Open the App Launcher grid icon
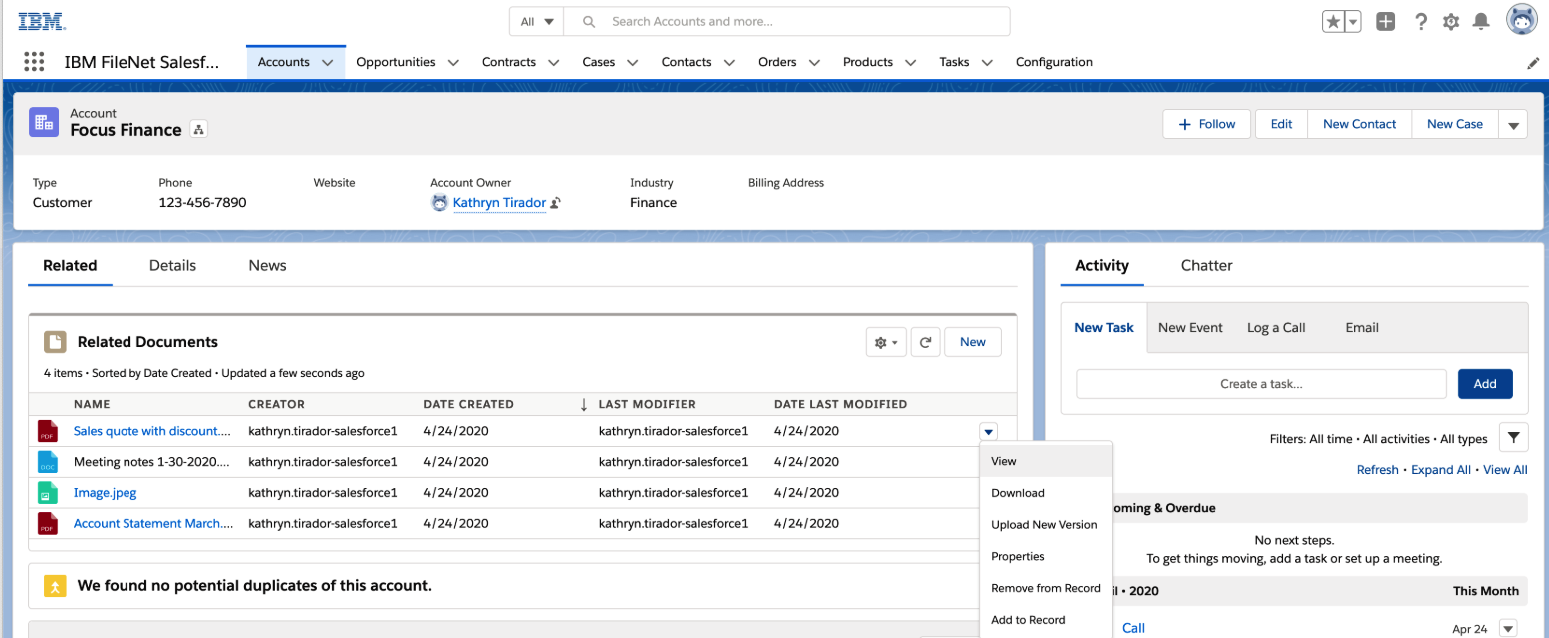The image size is (1549, 638). tap(34, 62)
